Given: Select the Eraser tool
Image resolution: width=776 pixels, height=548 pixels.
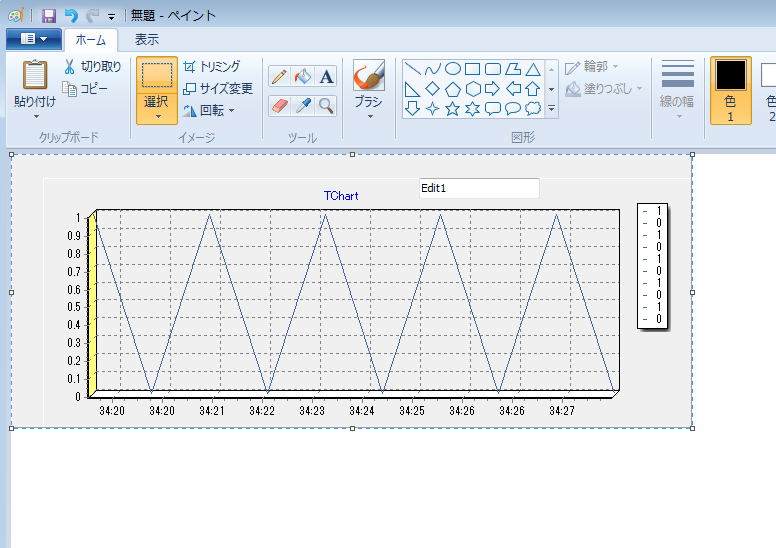Looking at the screenshot, I should (x=279, y=106).
